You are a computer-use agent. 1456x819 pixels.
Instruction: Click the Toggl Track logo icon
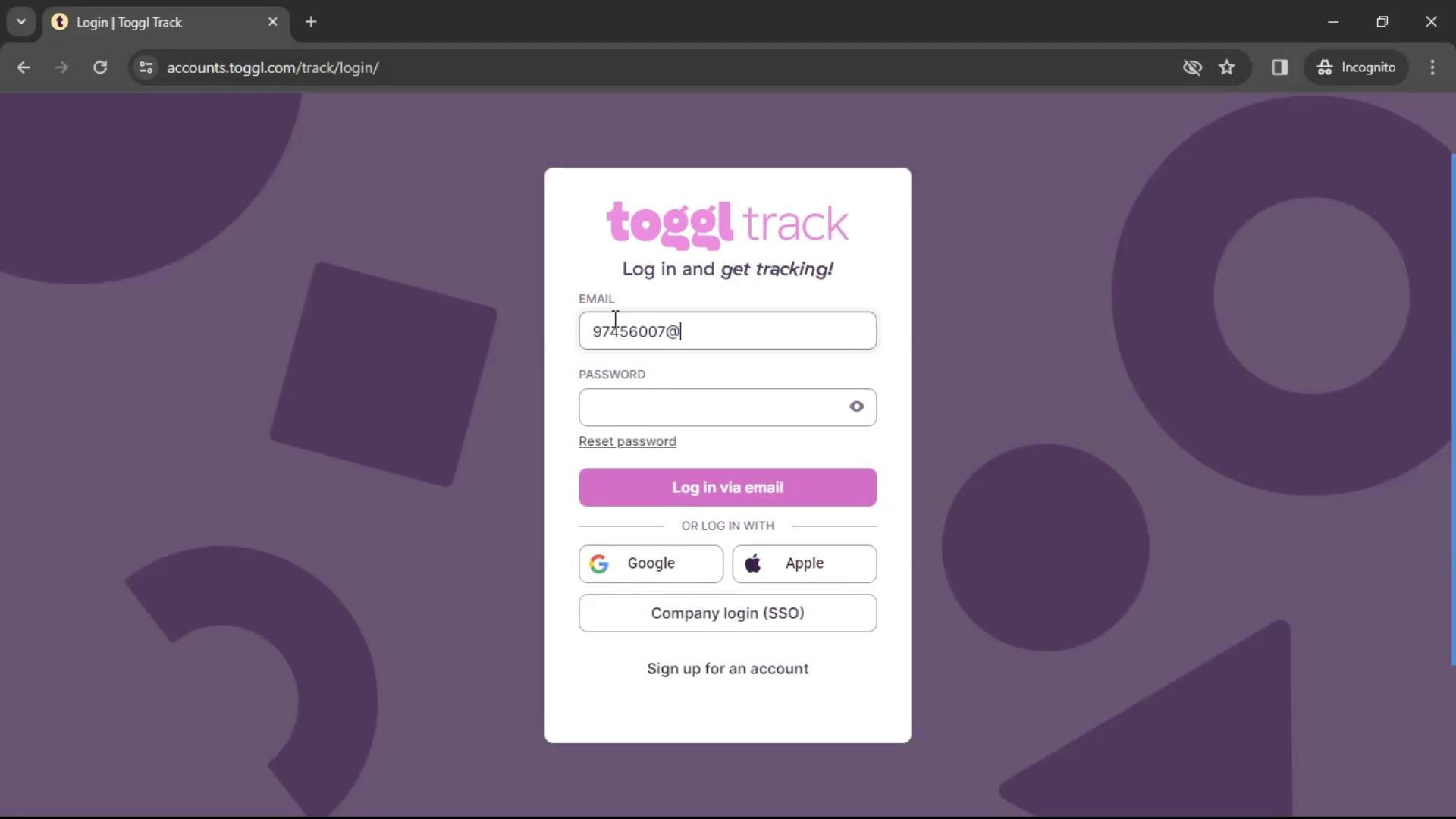point(728,223)
